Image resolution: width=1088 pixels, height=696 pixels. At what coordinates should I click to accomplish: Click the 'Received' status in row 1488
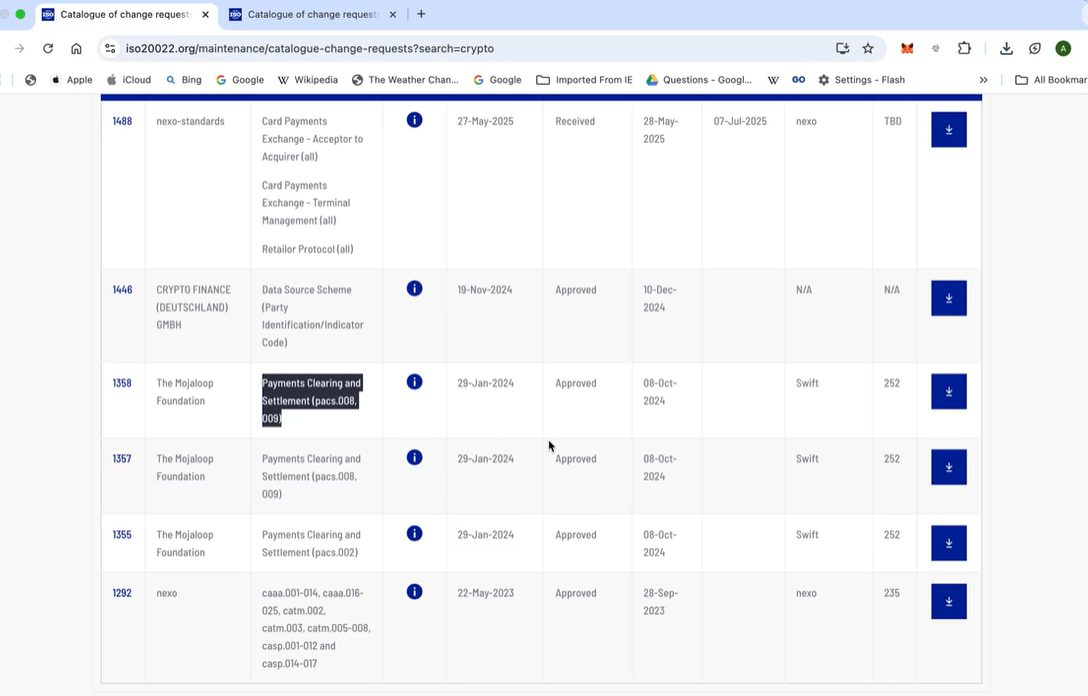[575, 121]
